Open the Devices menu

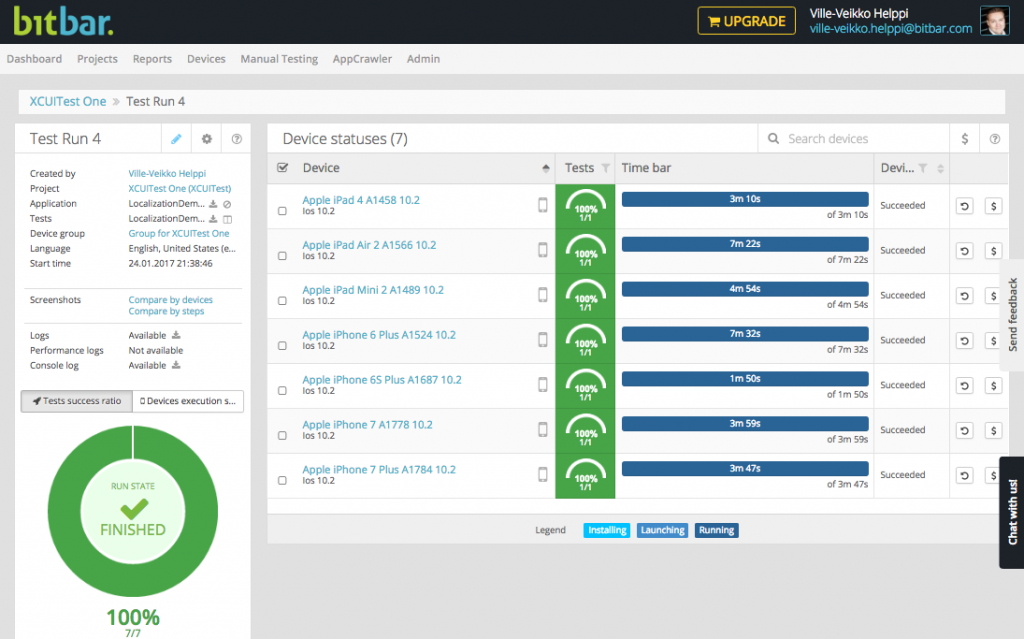tap(206, 59)
